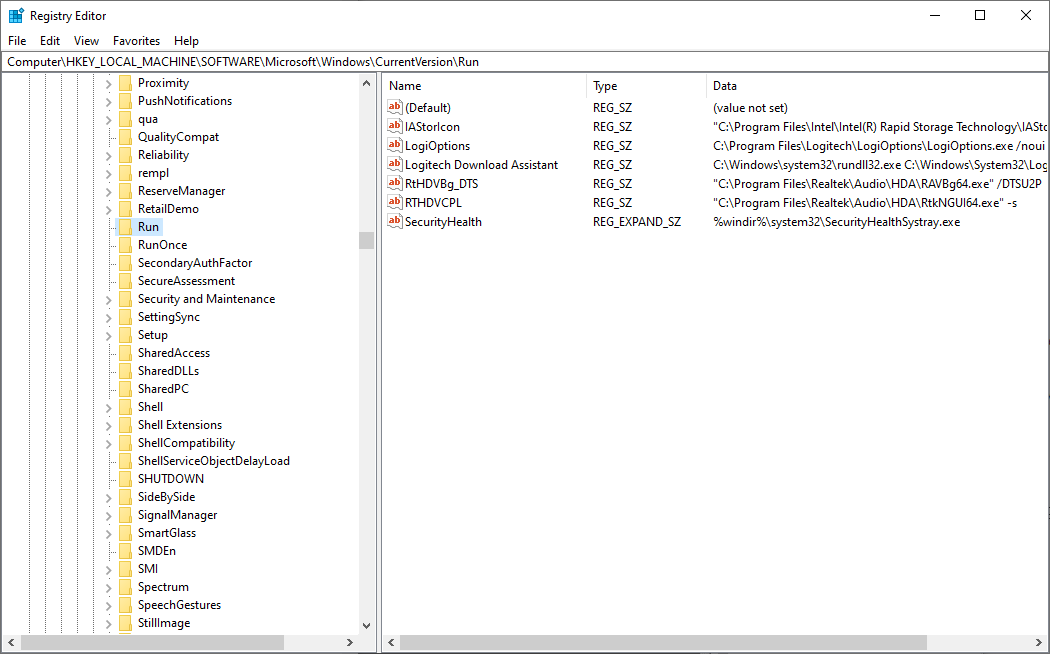Expand the SmartGlass key
Image resolution: width=1050 pixels, height=654 pixels.
108,534
